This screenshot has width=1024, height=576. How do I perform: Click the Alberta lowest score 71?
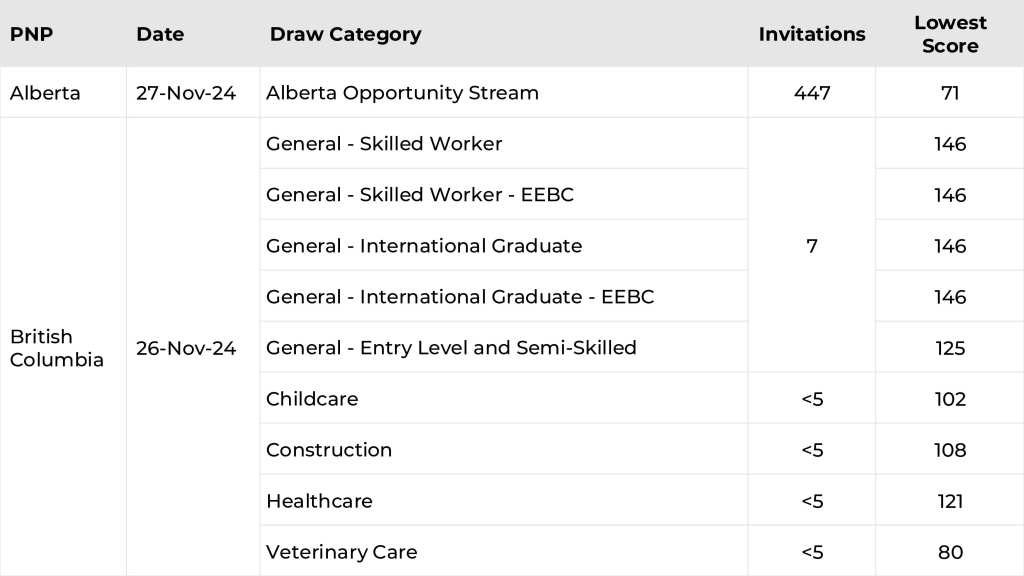(x=949, y=93)
